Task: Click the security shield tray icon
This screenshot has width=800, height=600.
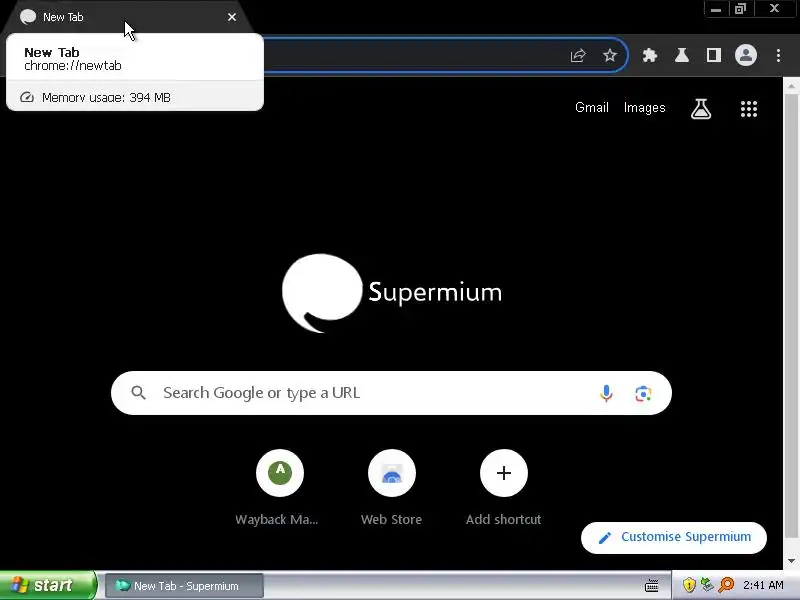Action: point(689,585)
